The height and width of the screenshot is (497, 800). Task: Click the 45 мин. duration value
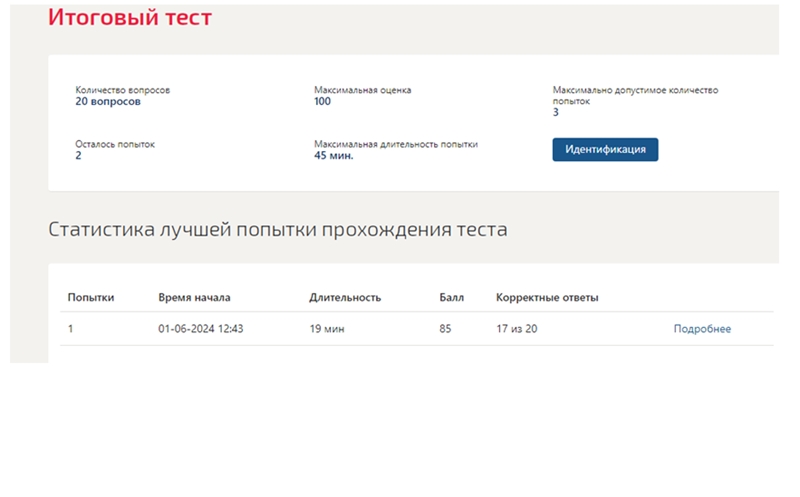[x=334, y=156]
